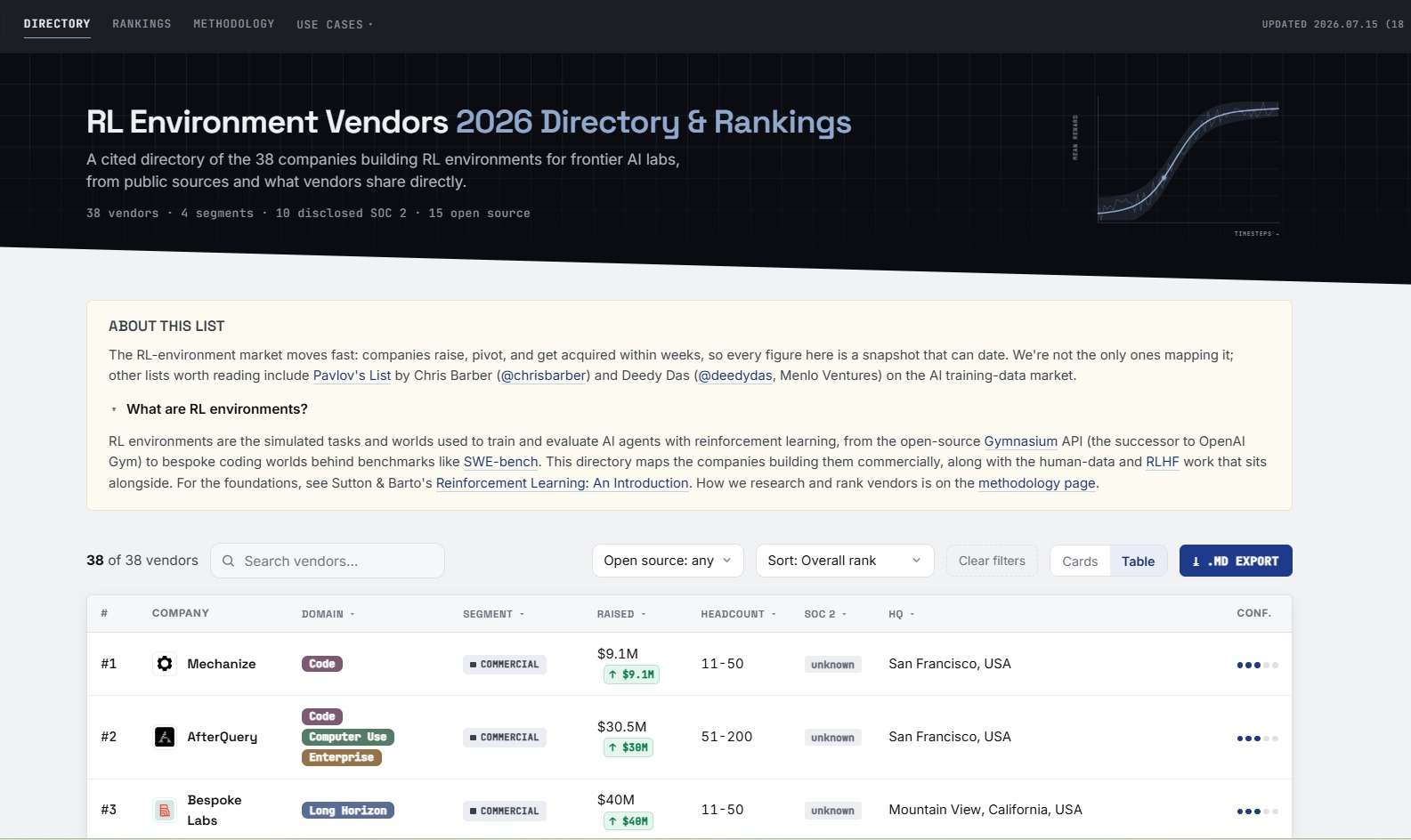Follow the Gymnasium link
The image size is (1411, 840).
[1020, 441]
